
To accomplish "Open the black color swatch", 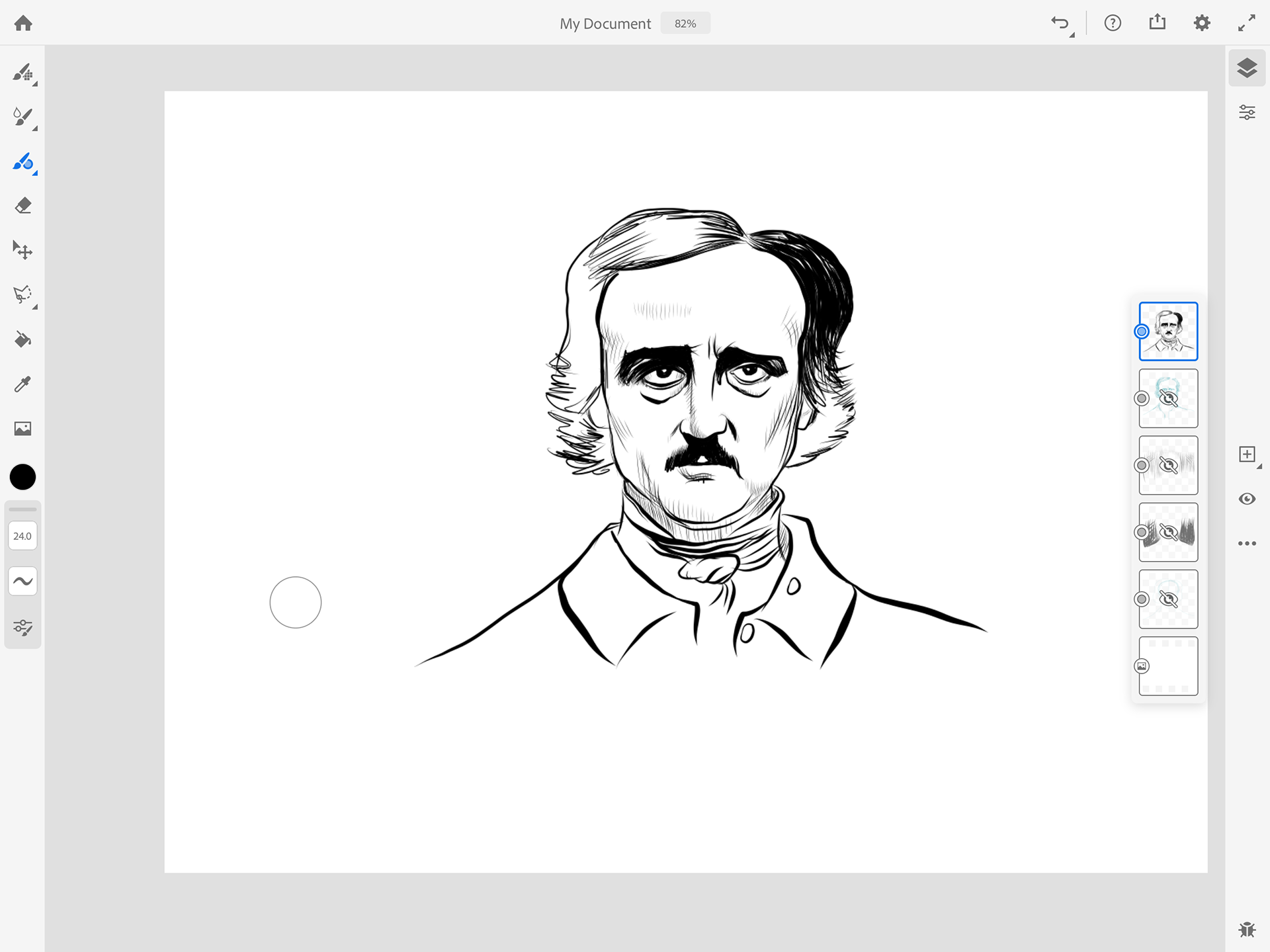I will [23, 477].
